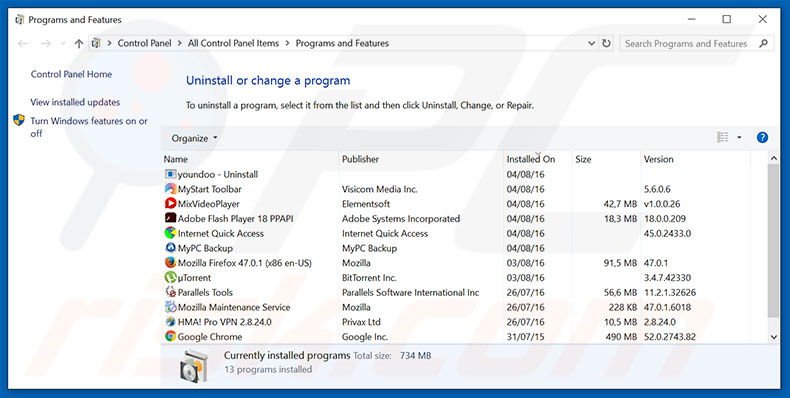Click the search magnifier icon
Image resolution: width=790 pixels, height=398 pixels.
[764, 43]
